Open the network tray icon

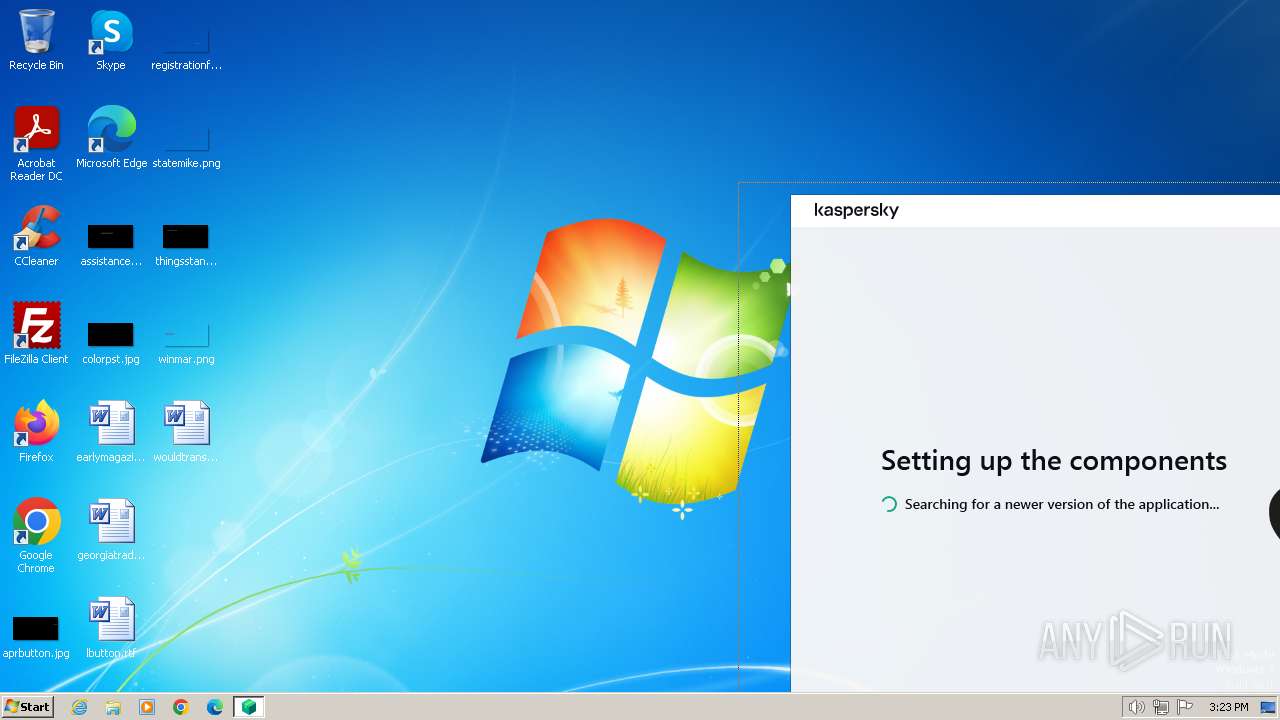(1161, 707)
